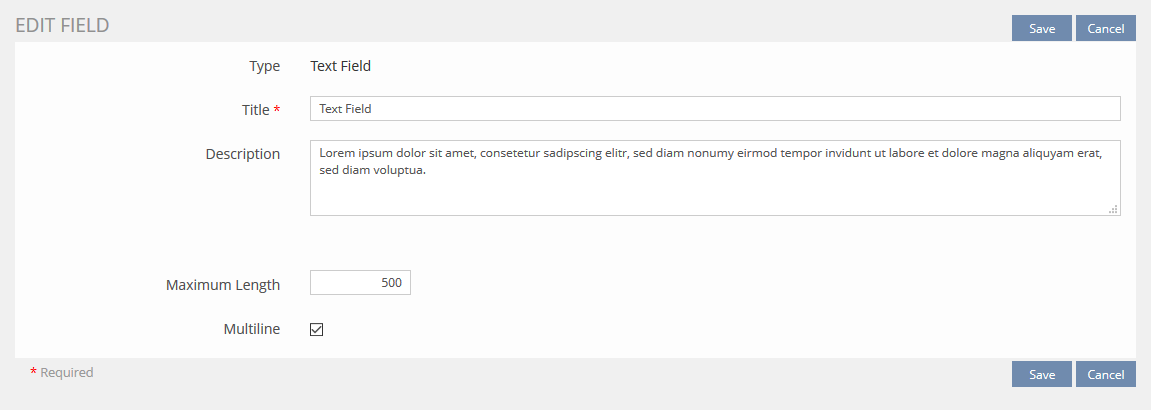Grab the Description textarea resize handle
The image size is (1151, 410).
[x=1113, y=209]
